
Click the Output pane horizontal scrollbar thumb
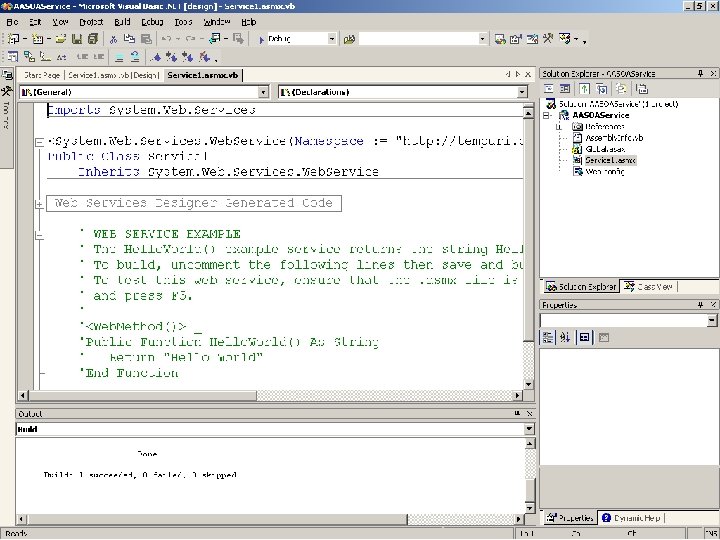coord(217,519)
